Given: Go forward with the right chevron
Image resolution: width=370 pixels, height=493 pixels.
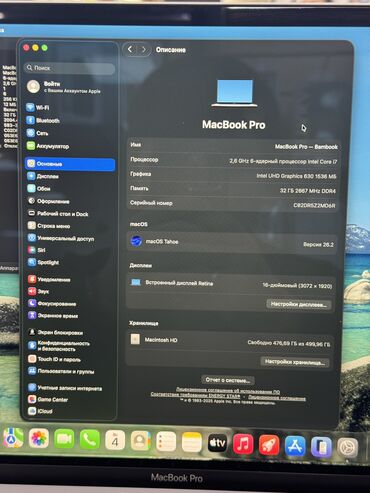Looking at the screenshot, I should 144,50.
